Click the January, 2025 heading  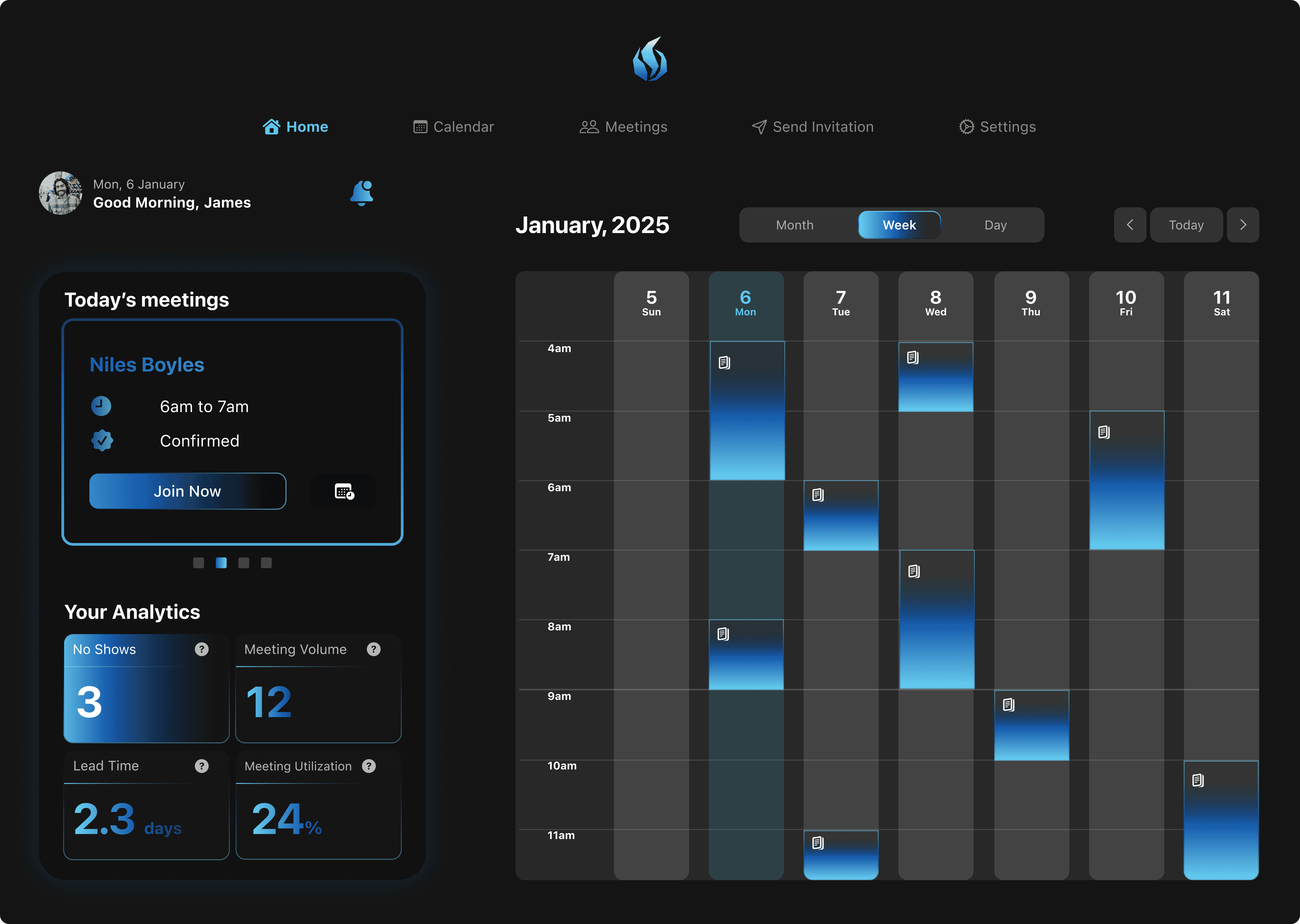coord(592,225)
